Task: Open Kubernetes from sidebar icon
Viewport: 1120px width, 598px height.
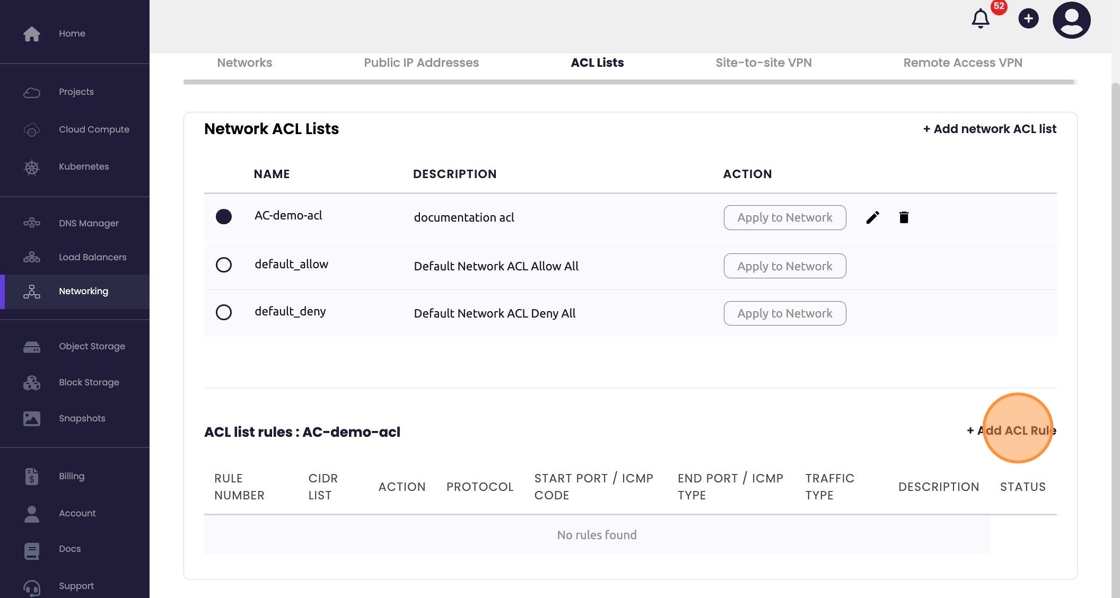Action: (32, 167)
